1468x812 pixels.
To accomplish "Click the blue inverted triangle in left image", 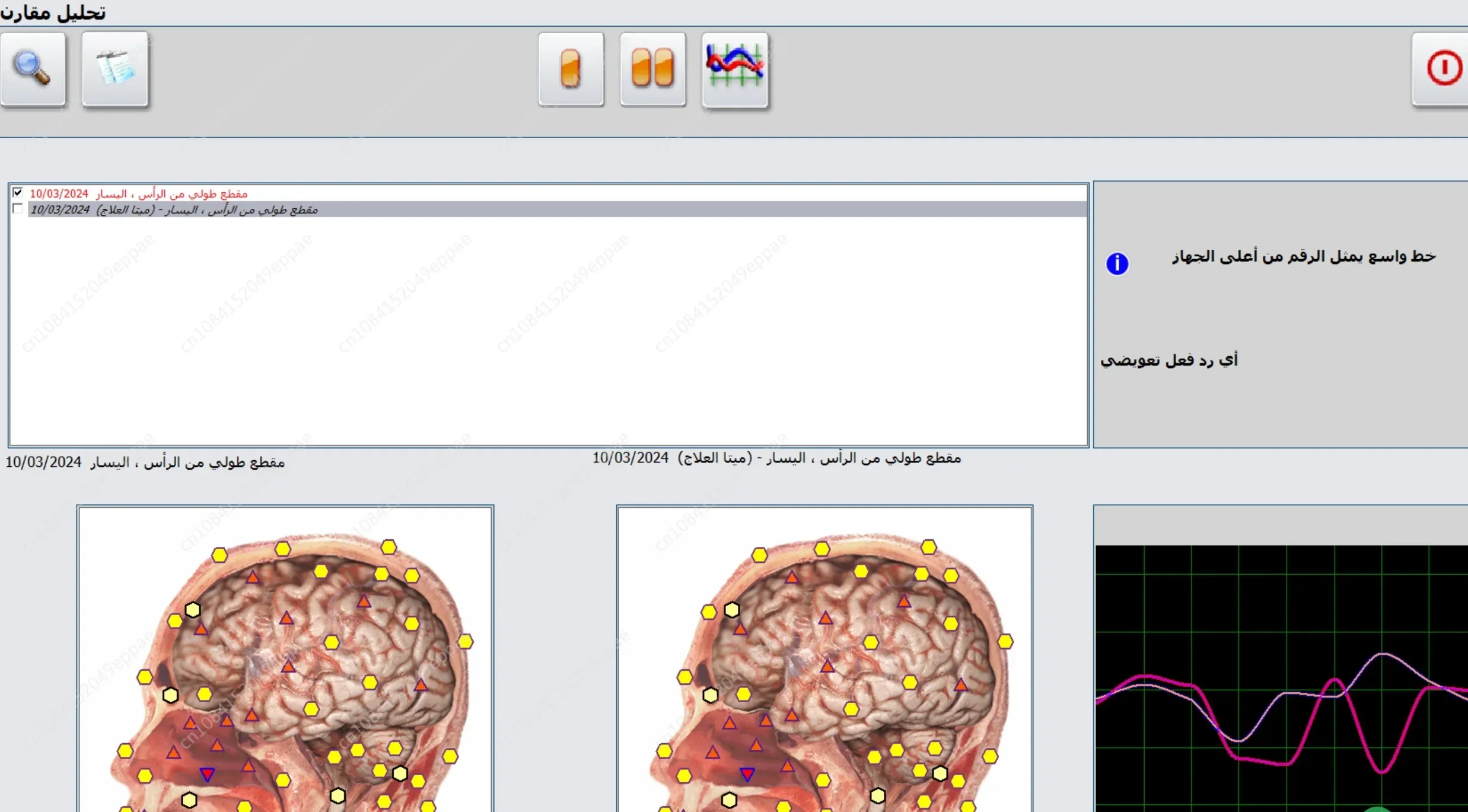I will pyautogui.click(x=207, y=773).
